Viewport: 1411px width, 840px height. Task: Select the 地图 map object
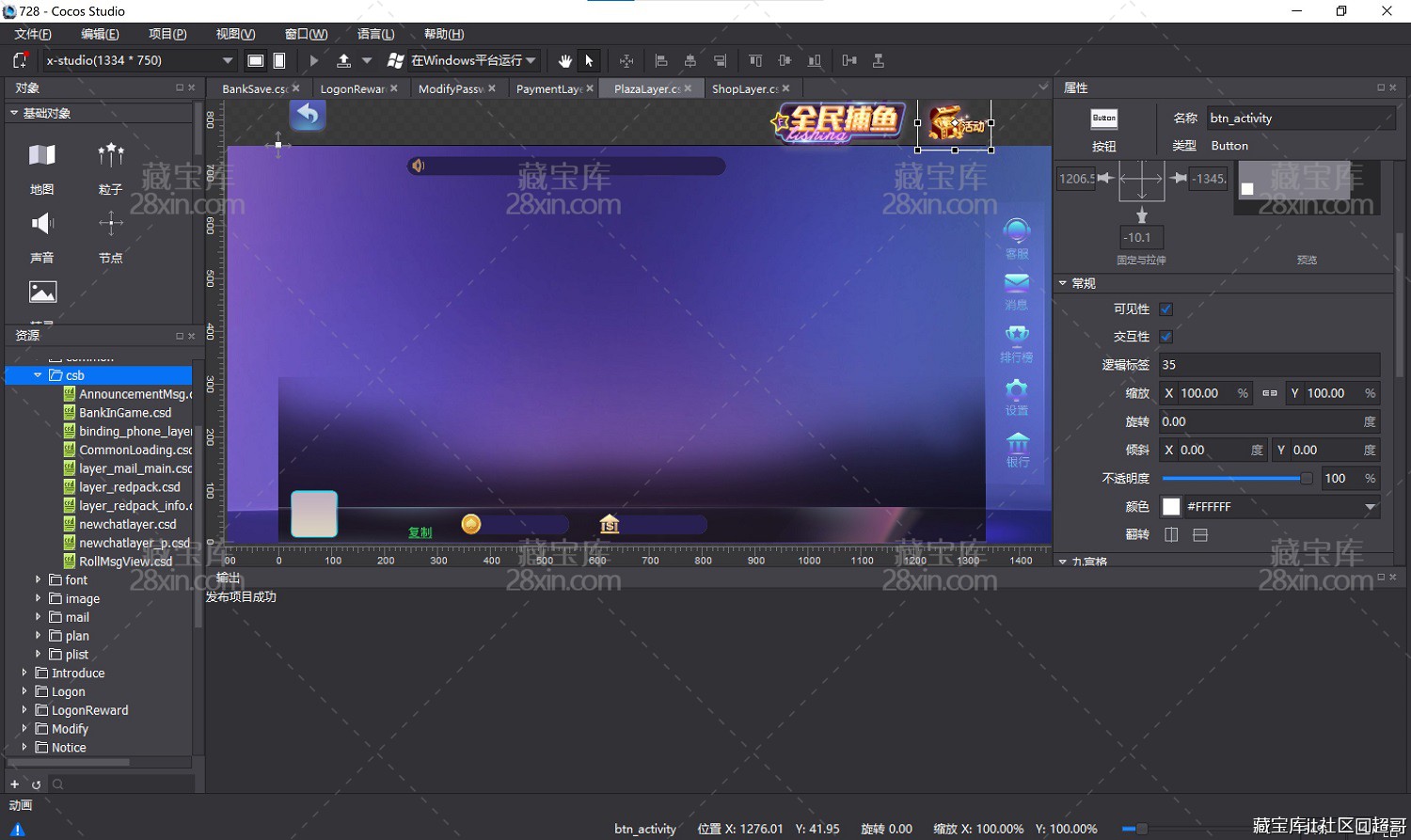point(42,168)
